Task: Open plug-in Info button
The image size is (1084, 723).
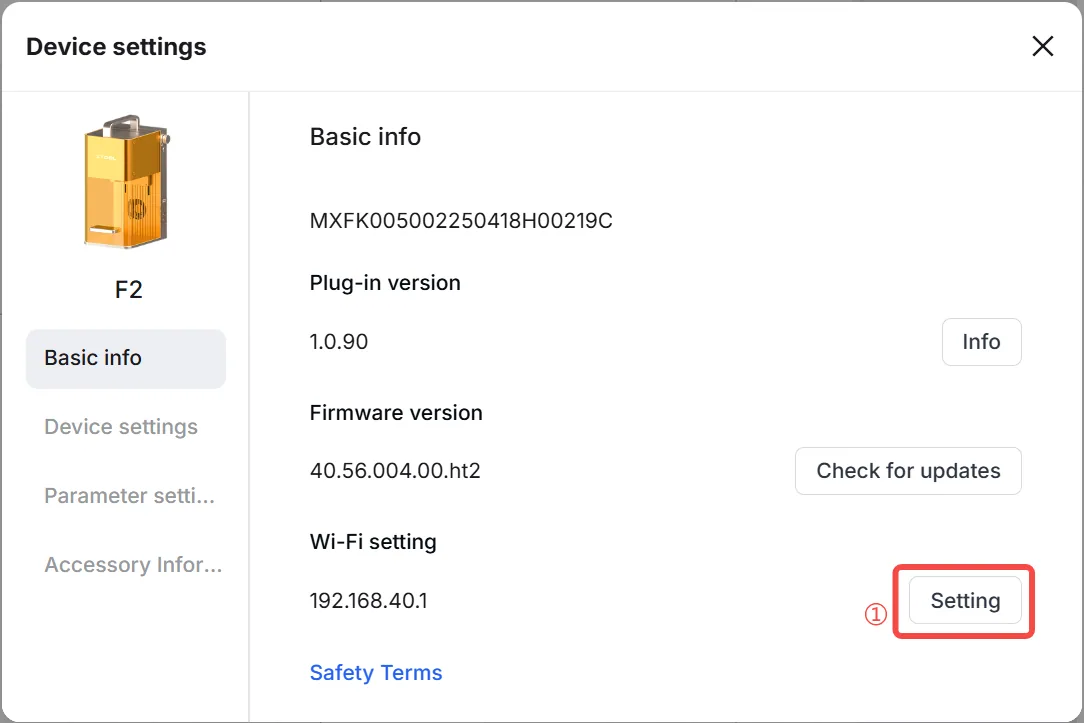Action: pyautogui.click(x=981, y=341)
